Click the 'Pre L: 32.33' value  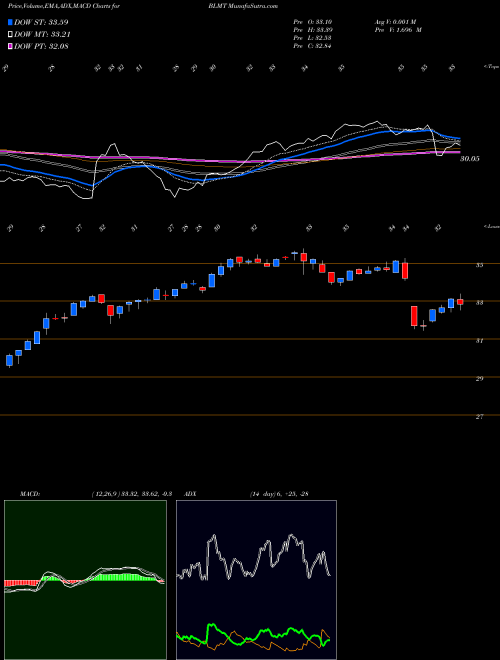click(x=312, y=38)
